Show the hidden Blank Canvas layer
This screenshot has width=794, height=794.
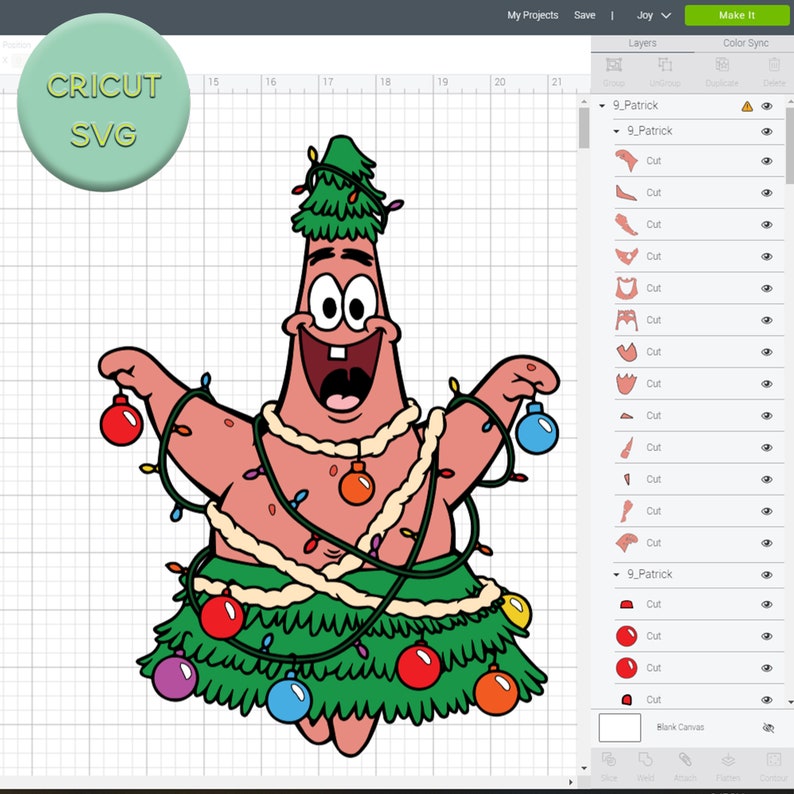coord(768,728)
